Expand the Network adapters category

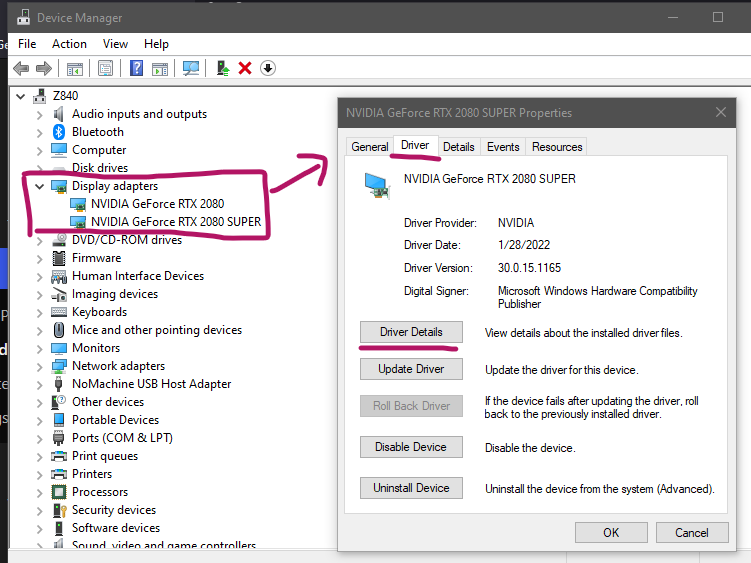(40, 366)
